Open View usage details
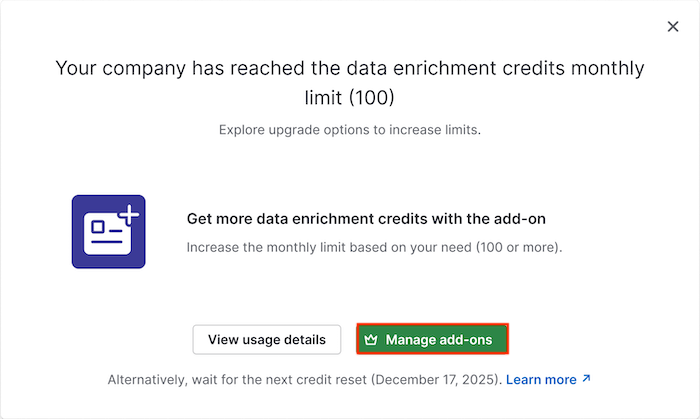 click(x=267, y=340)
